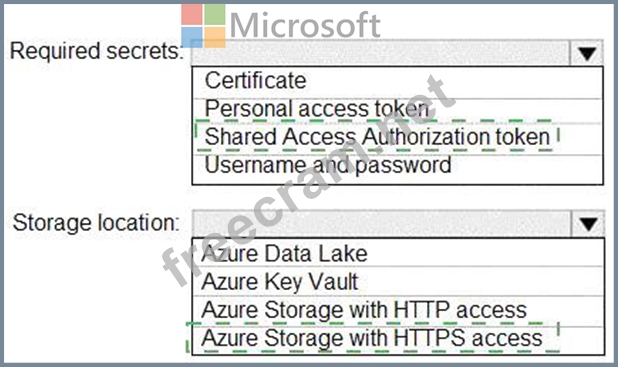Image resolution: width=618 pixels, height=367 pixels.
Task: Choose Personal access token option
Action: (397, 109)
